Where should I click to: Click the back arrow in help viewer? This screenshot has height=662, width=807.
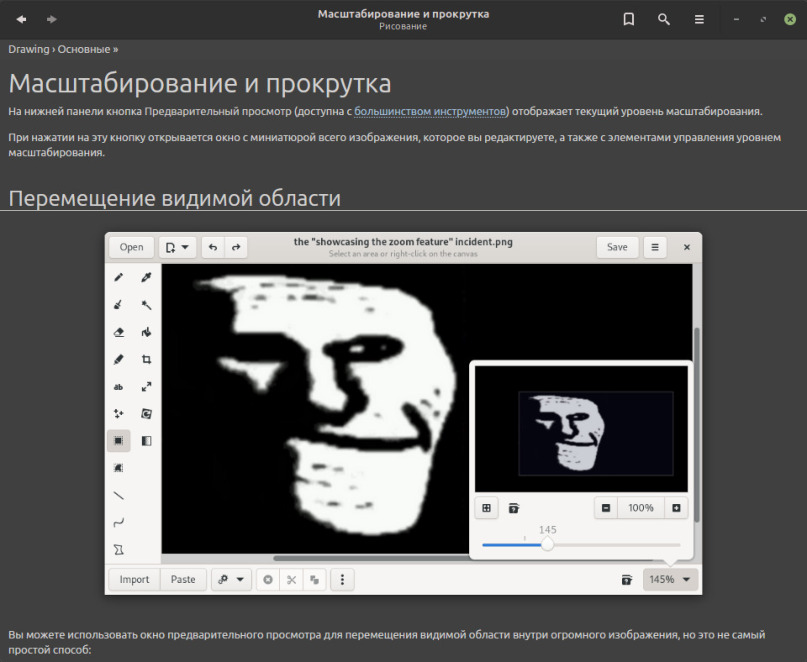pyautogui.click(x=21, y=19)
